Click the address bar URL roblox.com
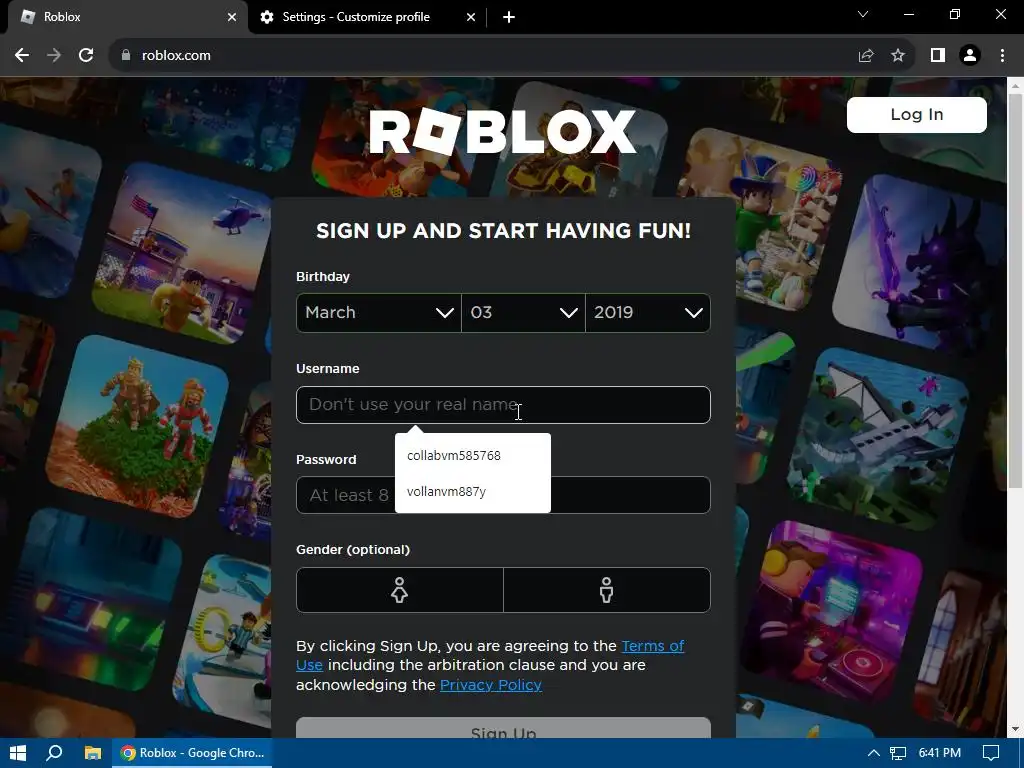This screenshot has width=1024, height=768. [x=176, y=56]
